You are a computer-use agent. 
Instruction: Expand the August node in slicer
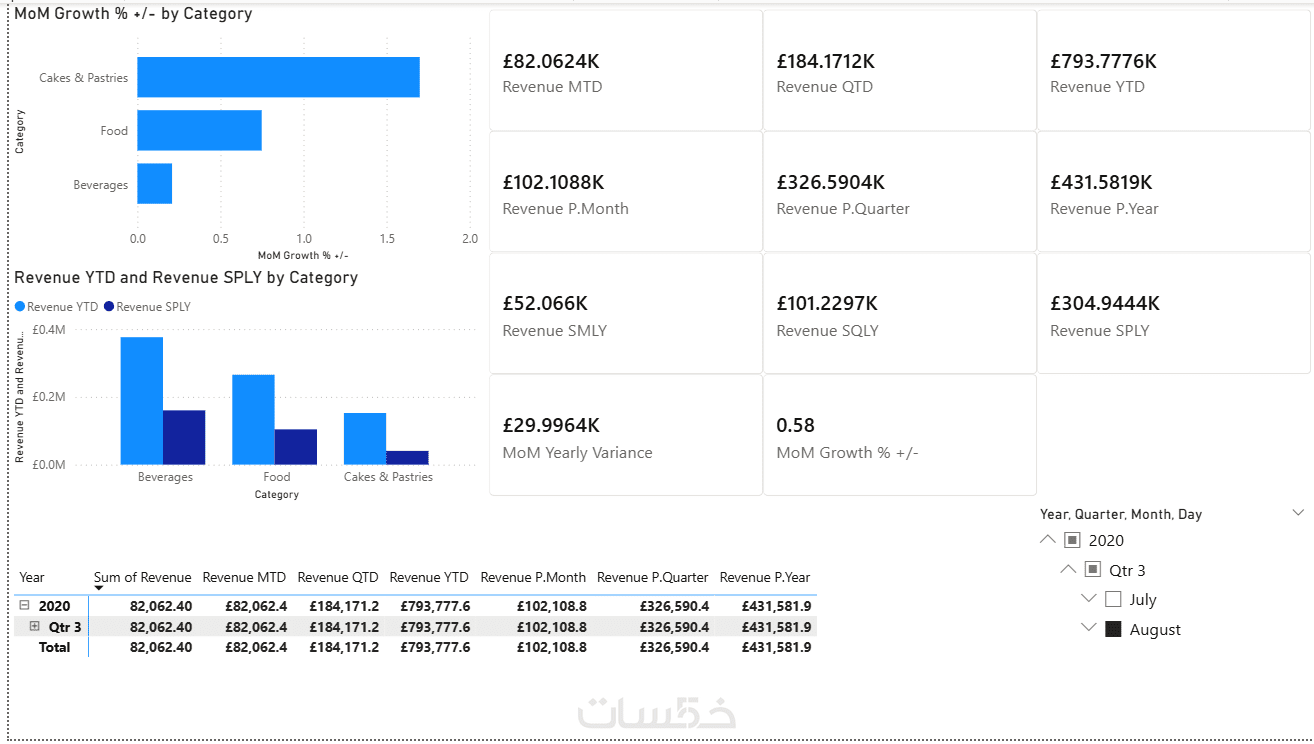coord(1089,630)
